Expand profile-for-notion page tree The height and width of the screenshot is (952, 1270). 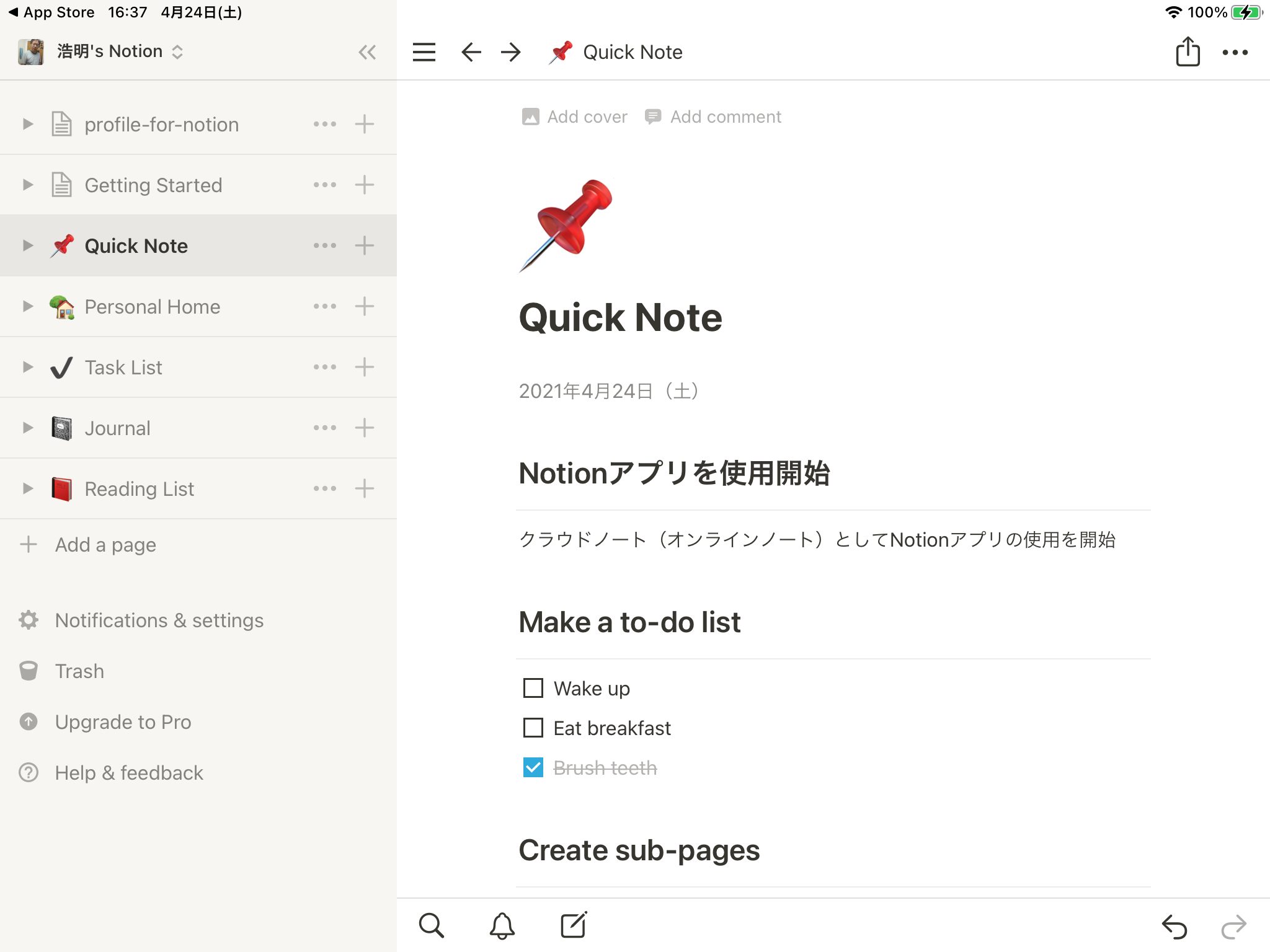pyautogui.click(x=27, y=124)
